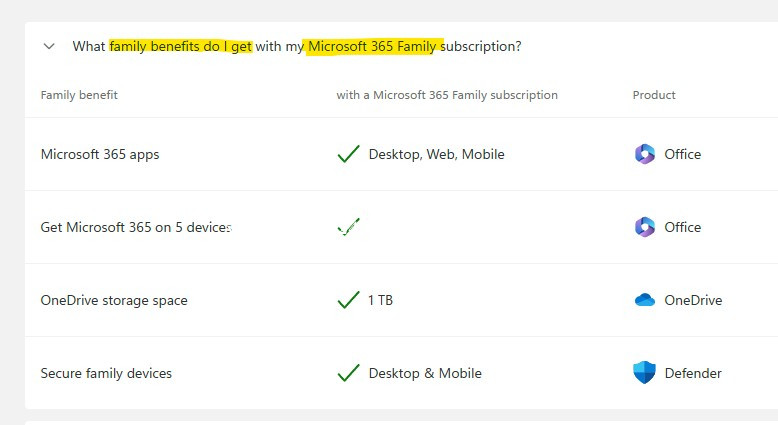The image size is (778, 425).
Task: Click the 1 TB storage value
Action: point(381,300)
